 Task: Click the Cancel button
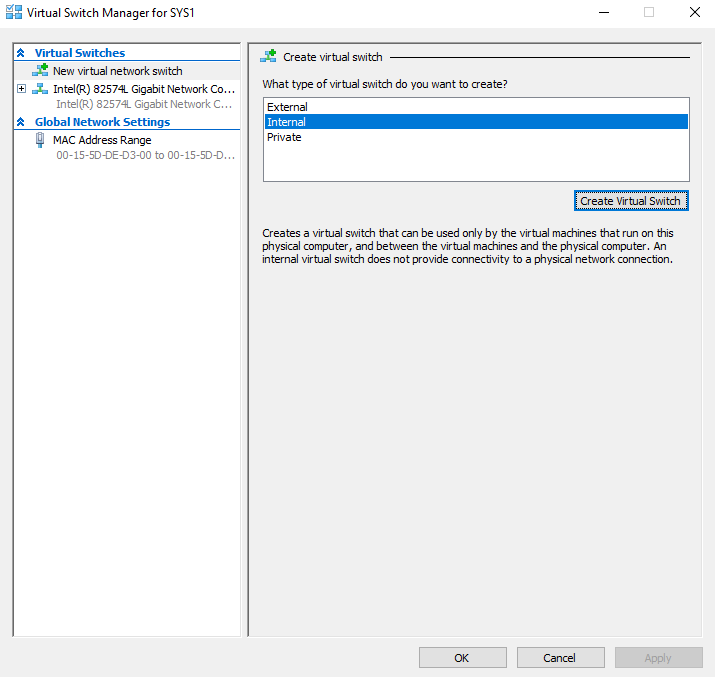[560, 657]
